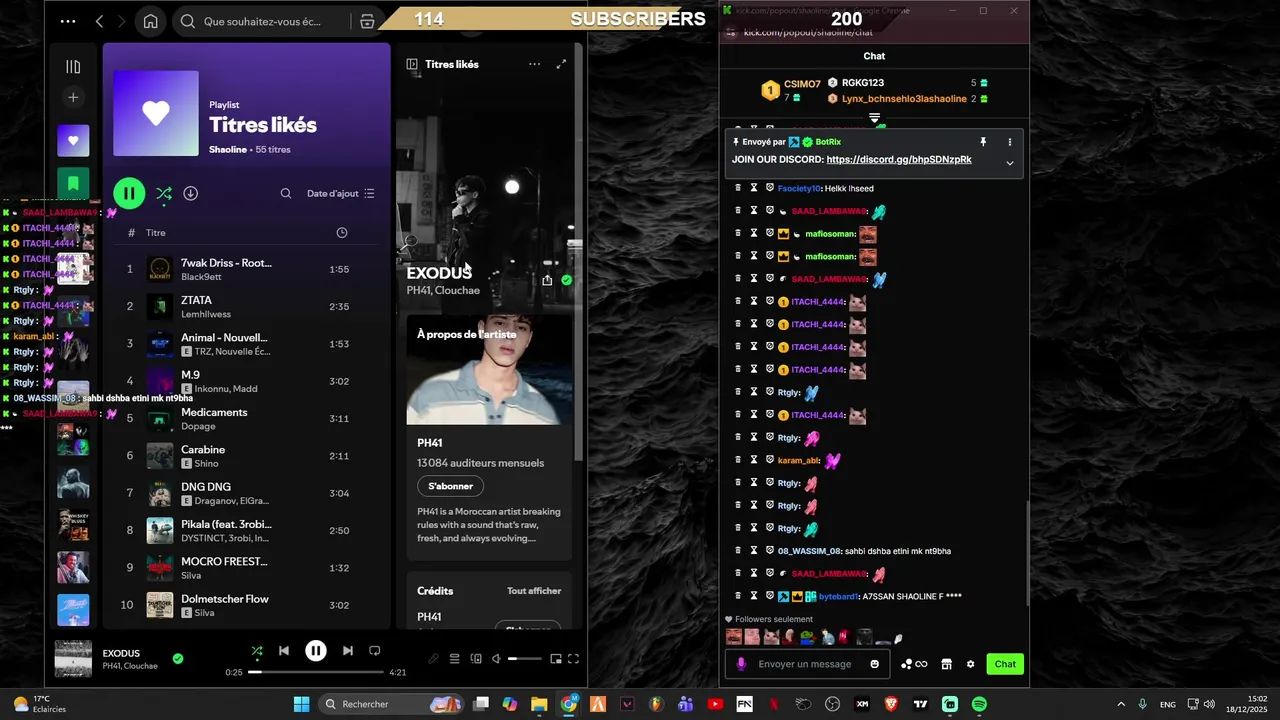This screenshot has height=720, width=1280.
Task: Send message with green Chat button
Action: pos(1005,664)
